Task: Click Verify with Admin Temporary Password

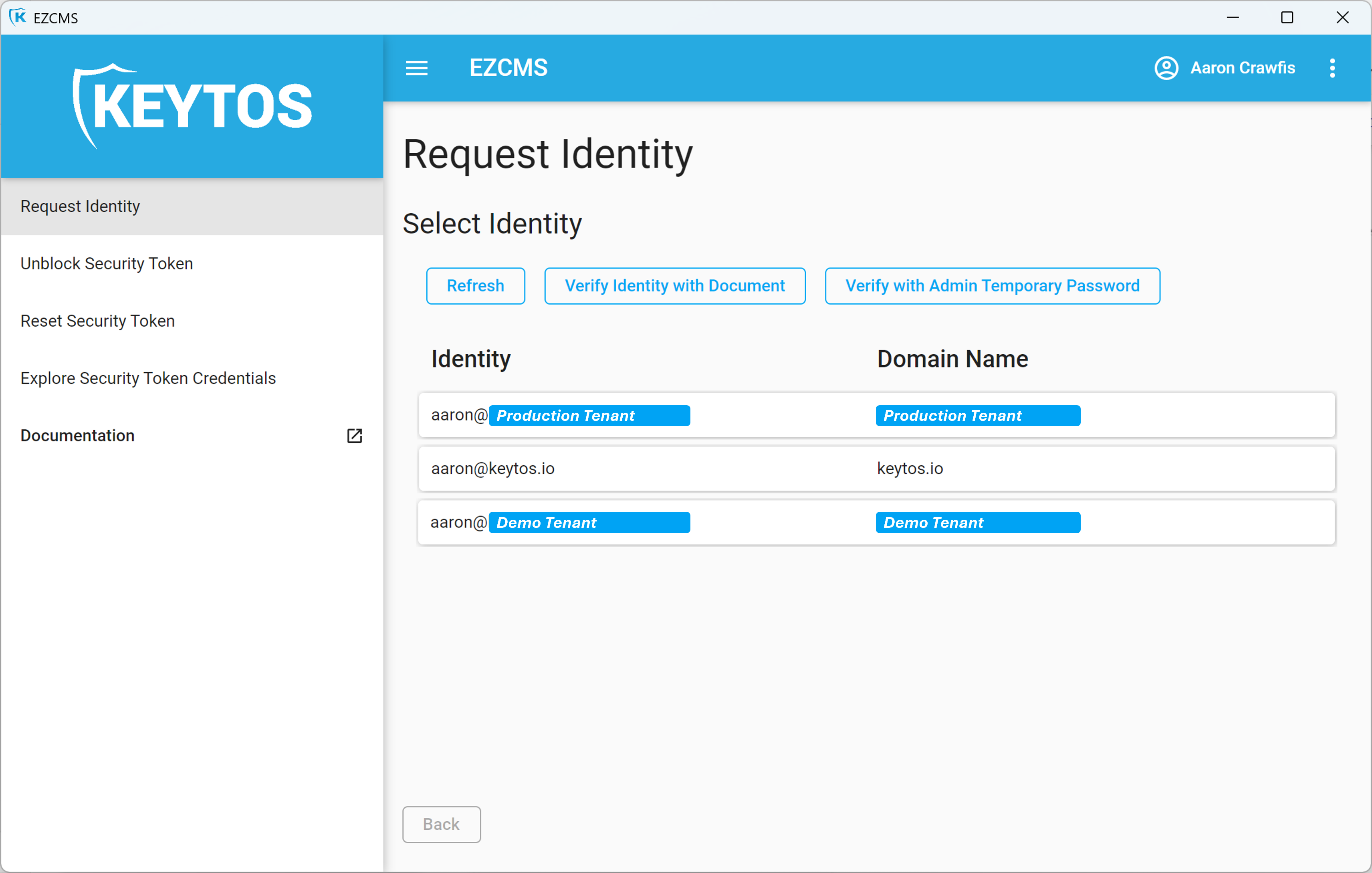Action: [x=992, y=285]
